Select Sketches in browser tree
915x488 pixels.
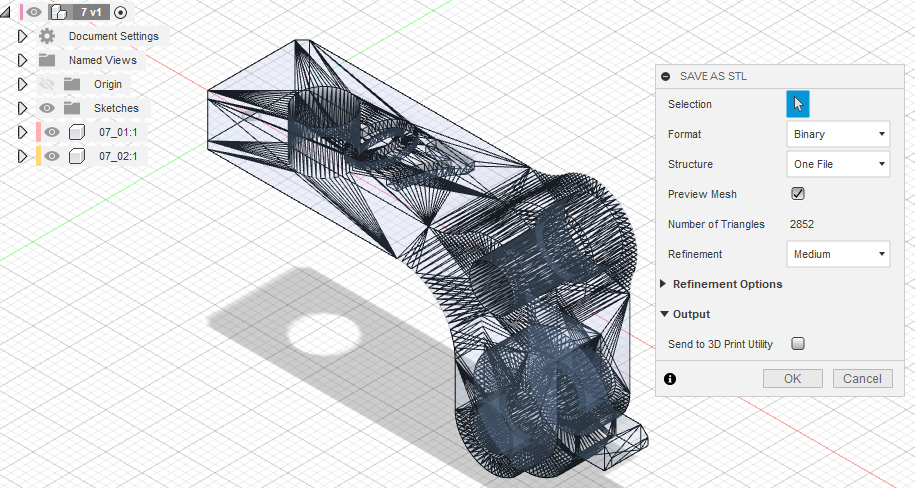click(x=116, y=108)
